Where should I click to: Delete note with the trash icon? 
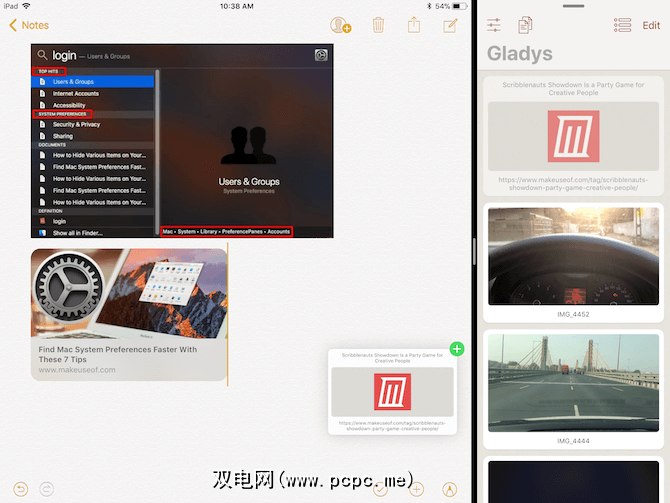pos(378,25)
